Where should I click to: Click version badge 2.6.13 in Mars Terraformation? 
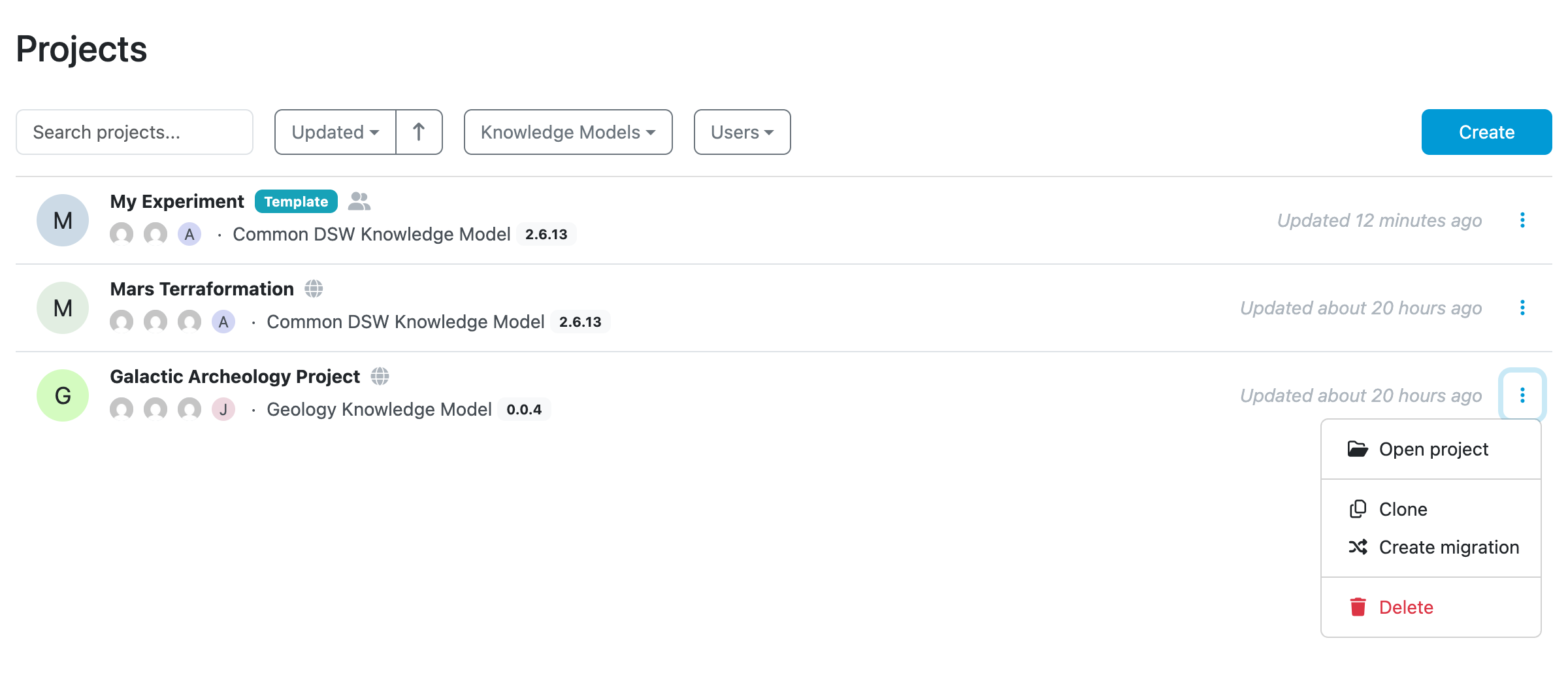tap(580, 322)
